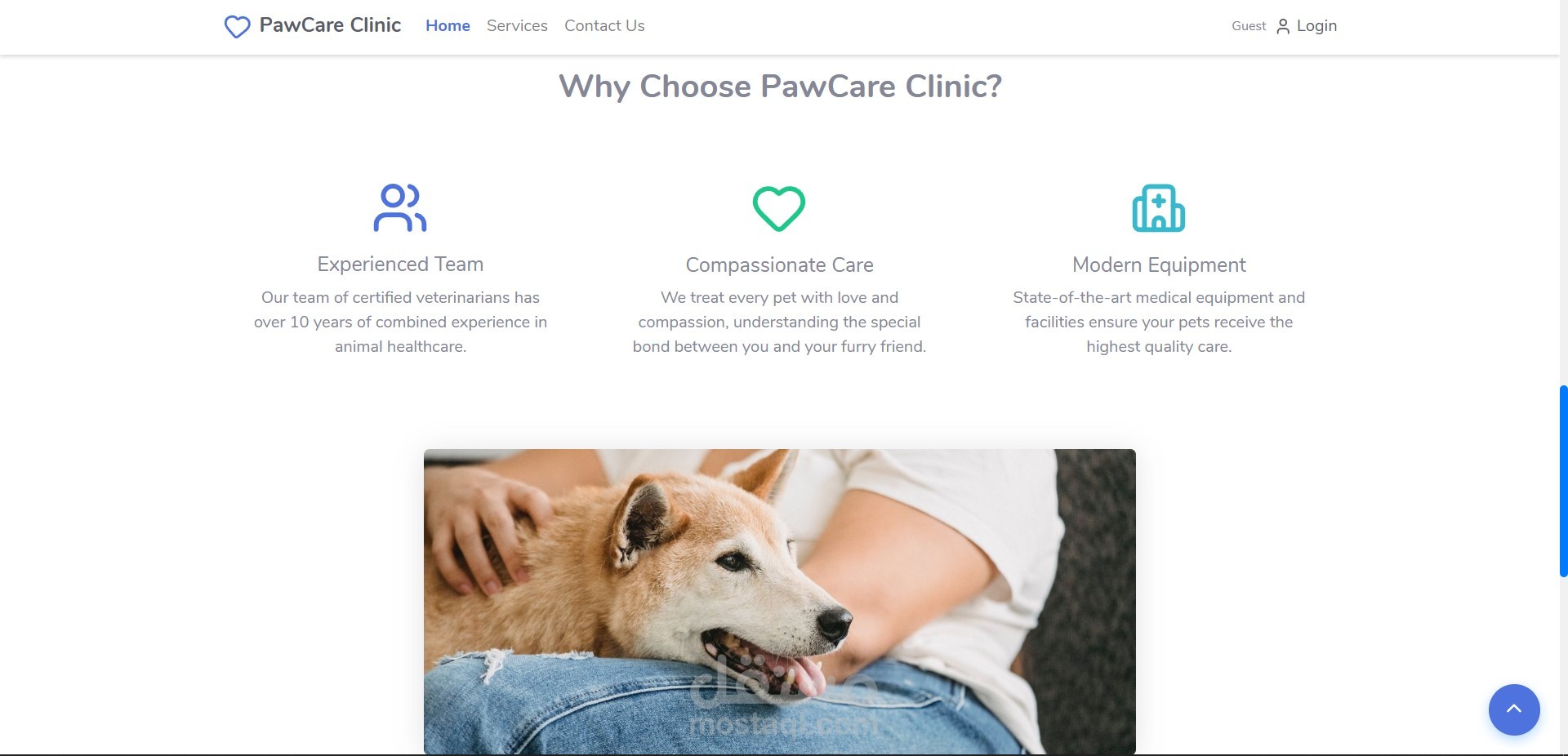Click the Modern Equipment heading
1568x756 pixels.
pyautogui.click(x=1159, y=265)
